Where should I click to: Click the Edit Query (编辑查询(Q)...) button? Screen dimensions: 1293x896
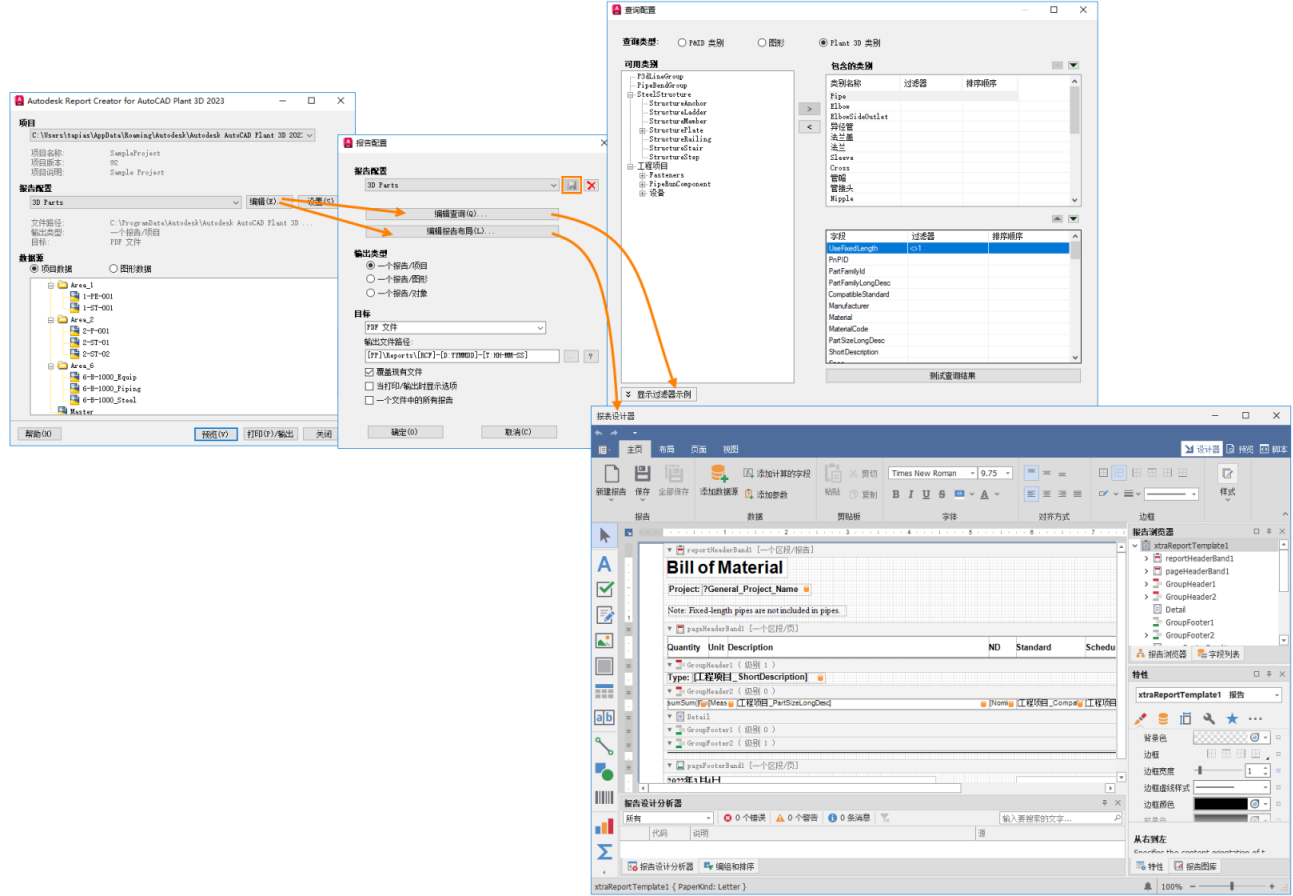click(x=460, y=214)
